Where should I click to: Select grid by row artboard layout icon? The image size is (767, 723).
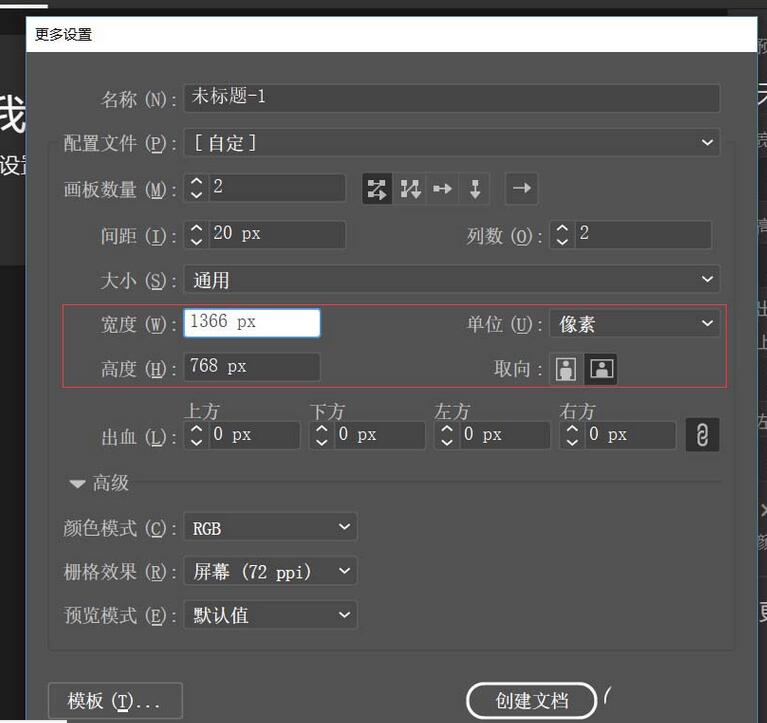(x=377, y=189)
